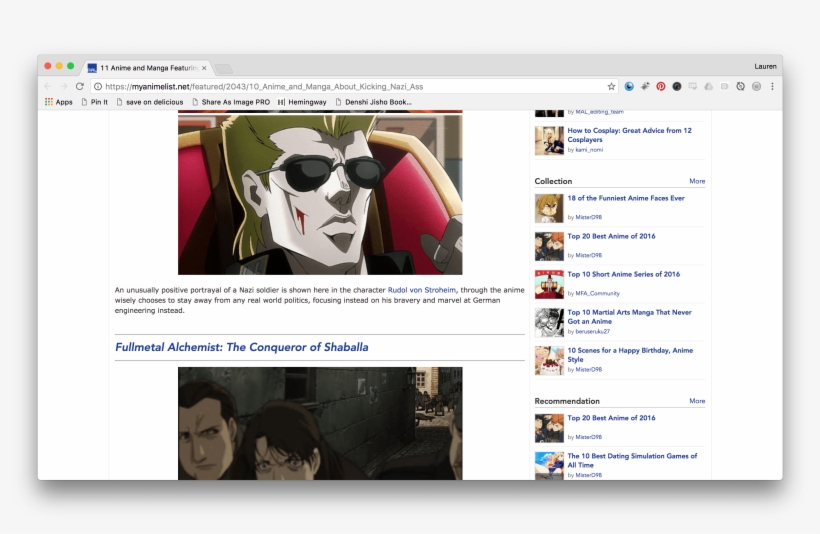Open MAL_editing_team author link
This screenshot has height=534, width=820.
(x=599, y=112)
